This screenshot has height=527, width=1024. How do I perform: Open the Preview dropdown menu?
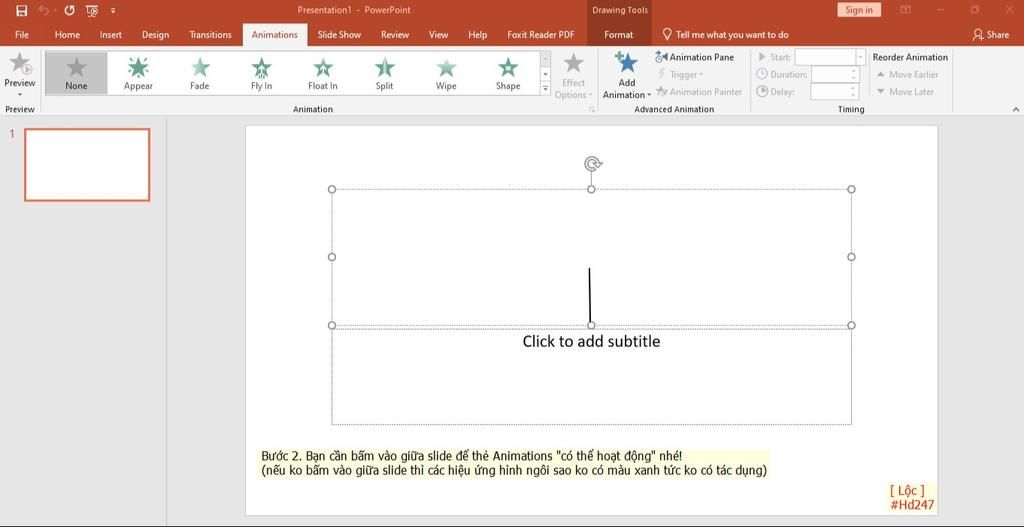coord(19,94)
